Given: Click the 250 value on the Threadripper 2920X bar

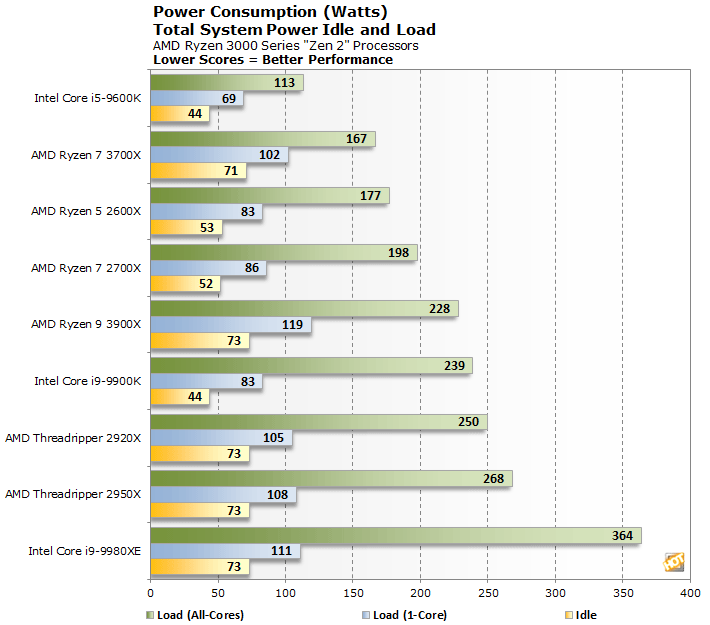Looking at the screenshot, I should 469,422.
